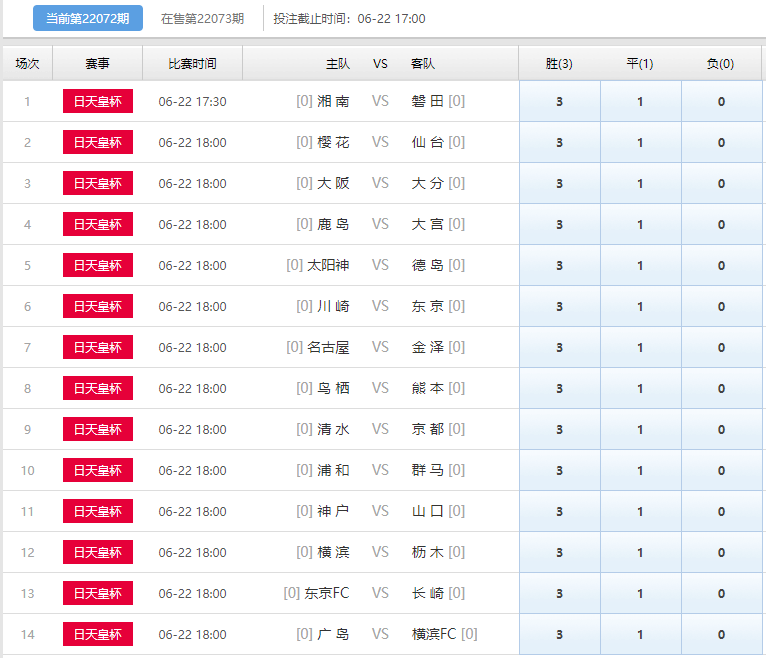Click away team 横滨FC
The height and width of the screenshot is (658, 766).
click(x=434, y=635)
